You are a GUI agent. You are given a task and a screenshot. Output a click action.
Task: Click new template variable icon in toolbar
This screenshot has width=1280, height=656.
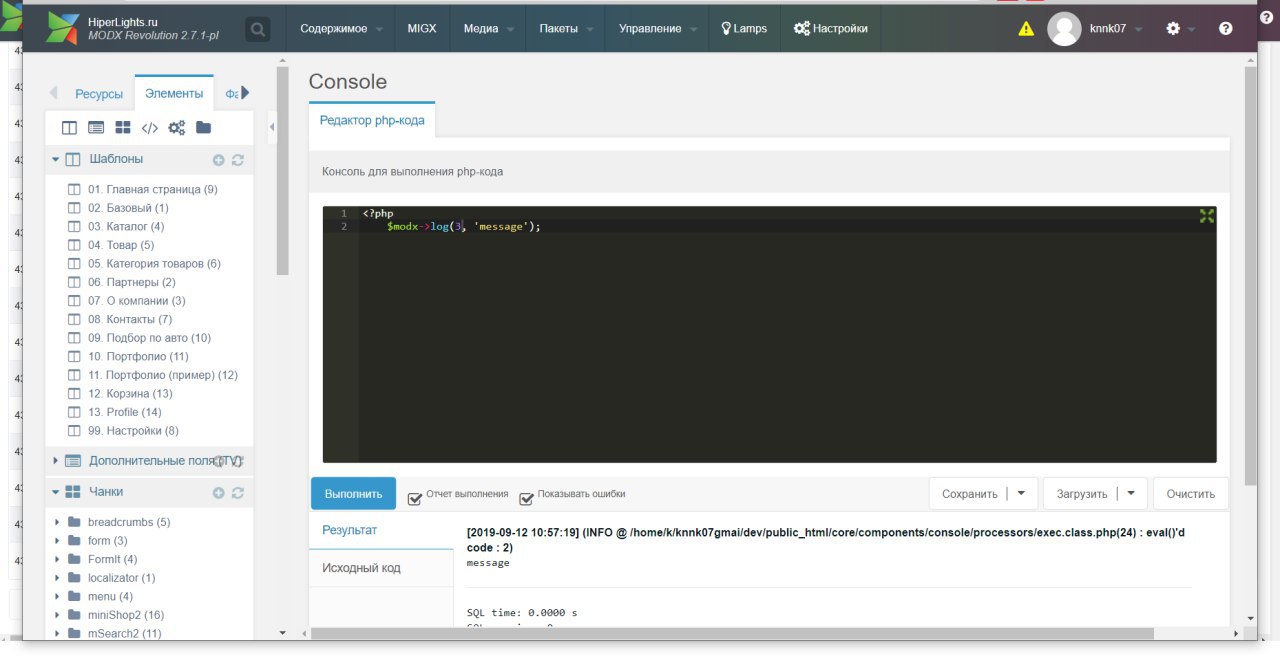point(96,127)
